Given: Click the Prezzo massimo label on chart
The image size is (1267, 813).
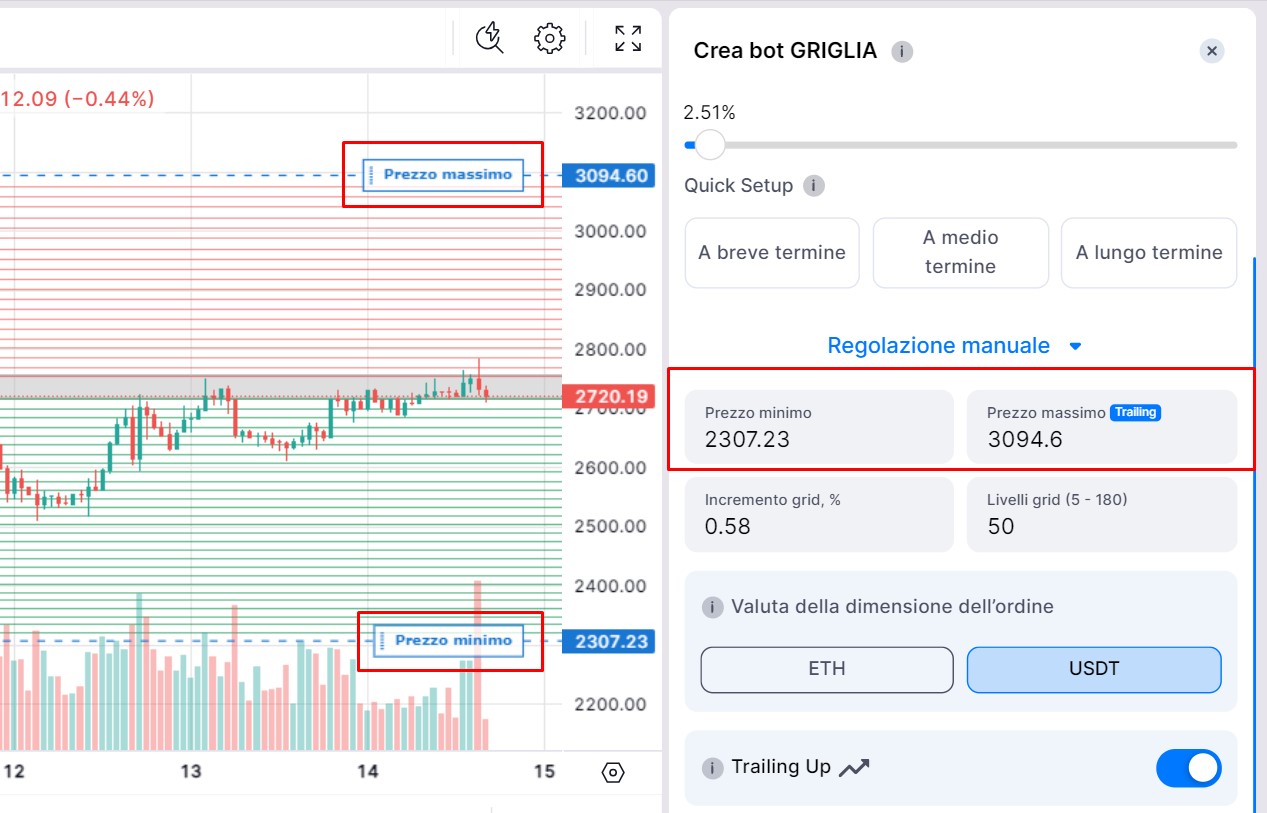Looking at the screenshot, I should coord(447,174).
